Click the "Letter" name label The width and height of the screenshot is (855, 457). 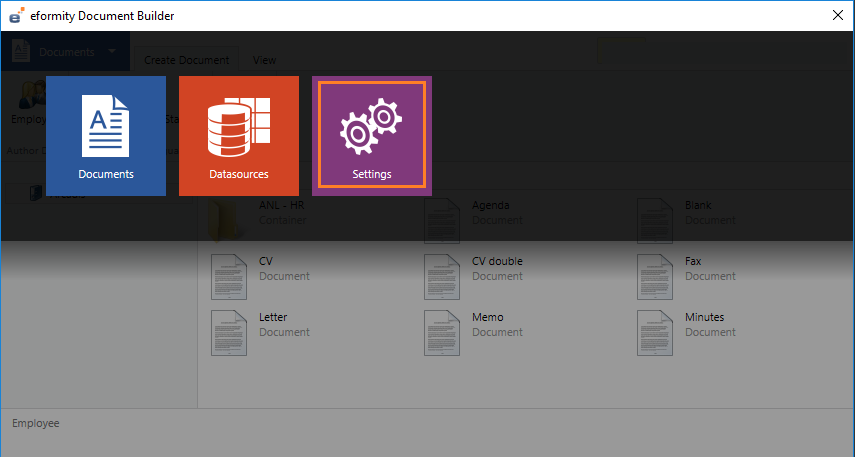coord(273,317)
